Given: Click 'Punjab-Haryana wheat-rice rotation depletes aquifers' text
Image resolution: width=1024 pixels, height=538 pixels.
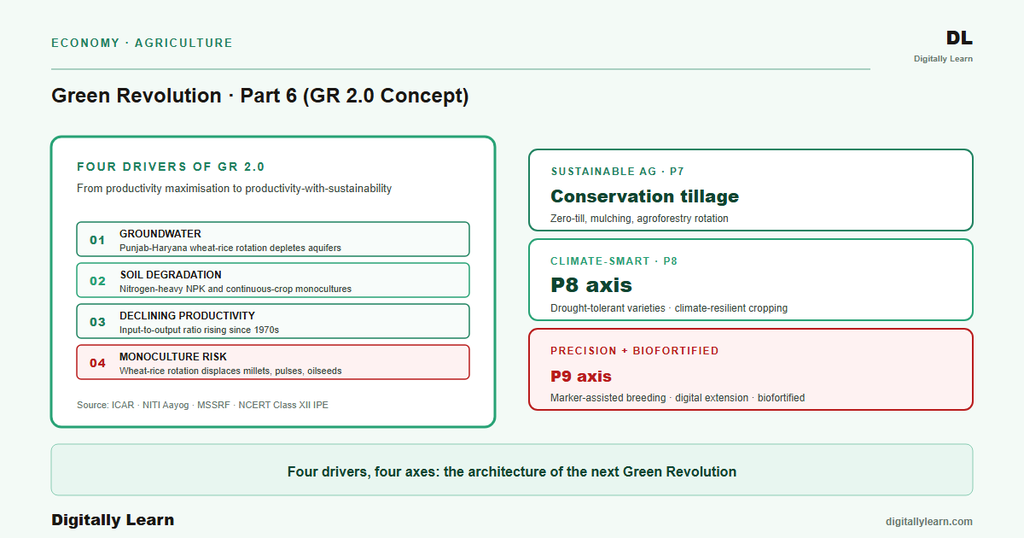Looking at the screenshot, I should (x=230, y=248).
